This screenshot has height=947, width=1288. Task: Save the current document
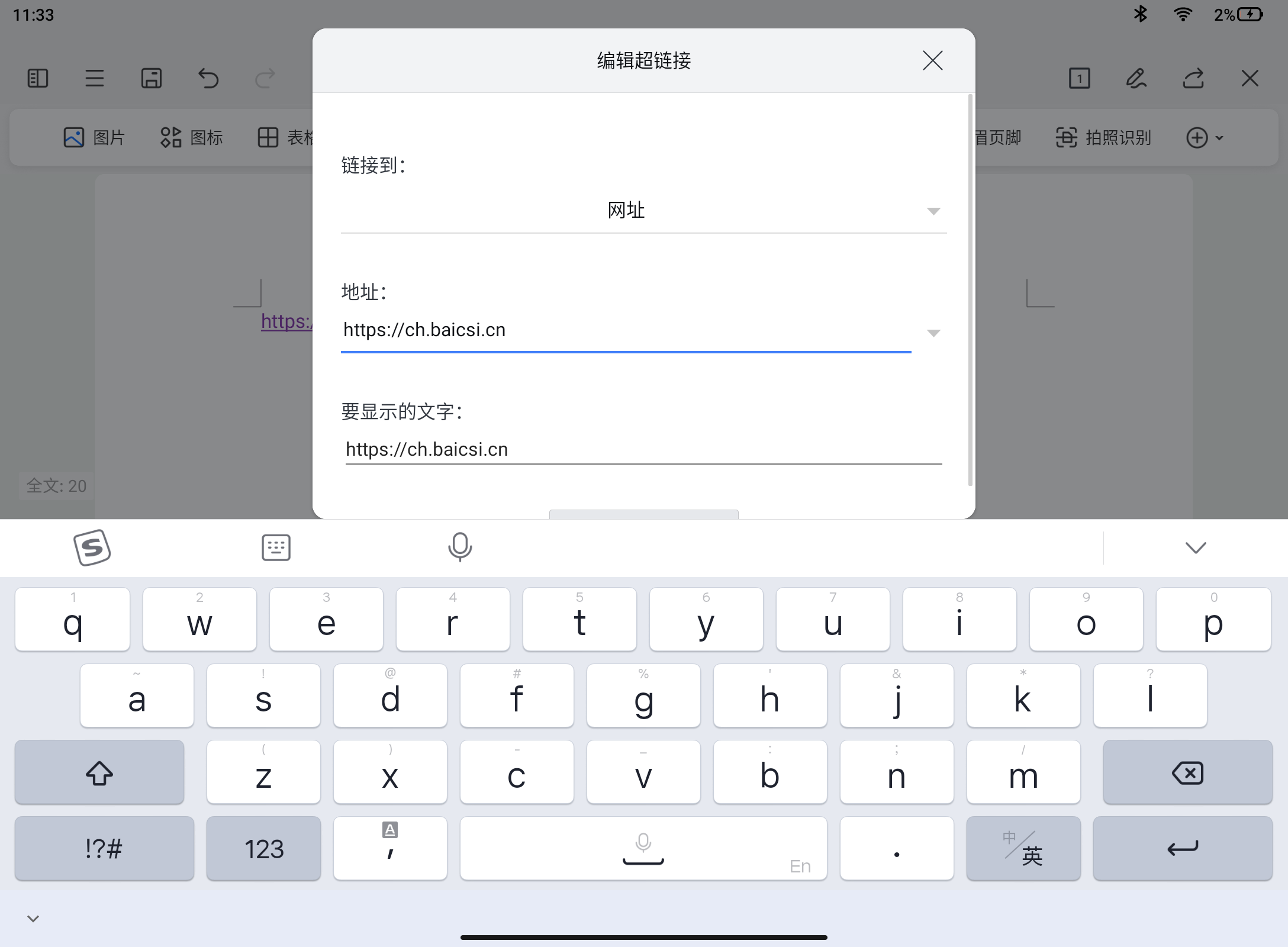tap(152, 78)
